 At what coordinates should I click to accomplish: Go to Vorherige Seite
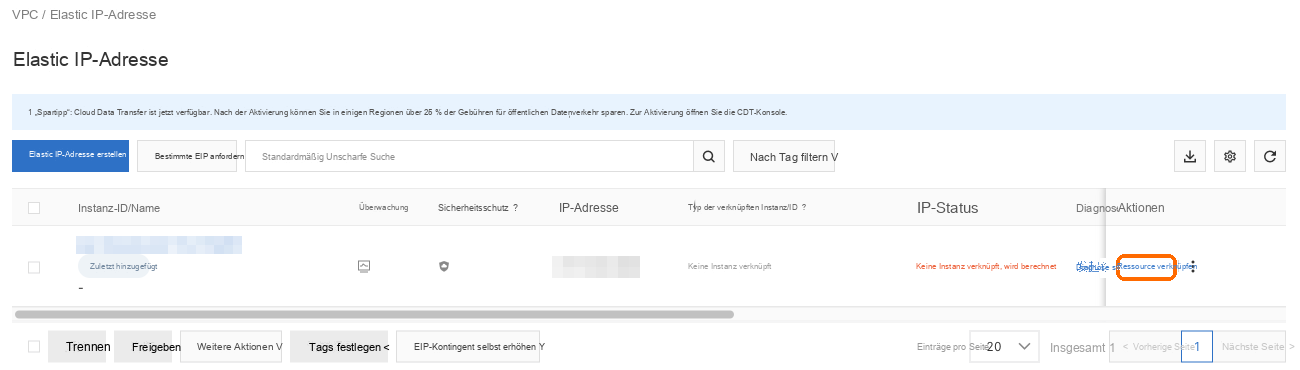(x=1145, y=346)
